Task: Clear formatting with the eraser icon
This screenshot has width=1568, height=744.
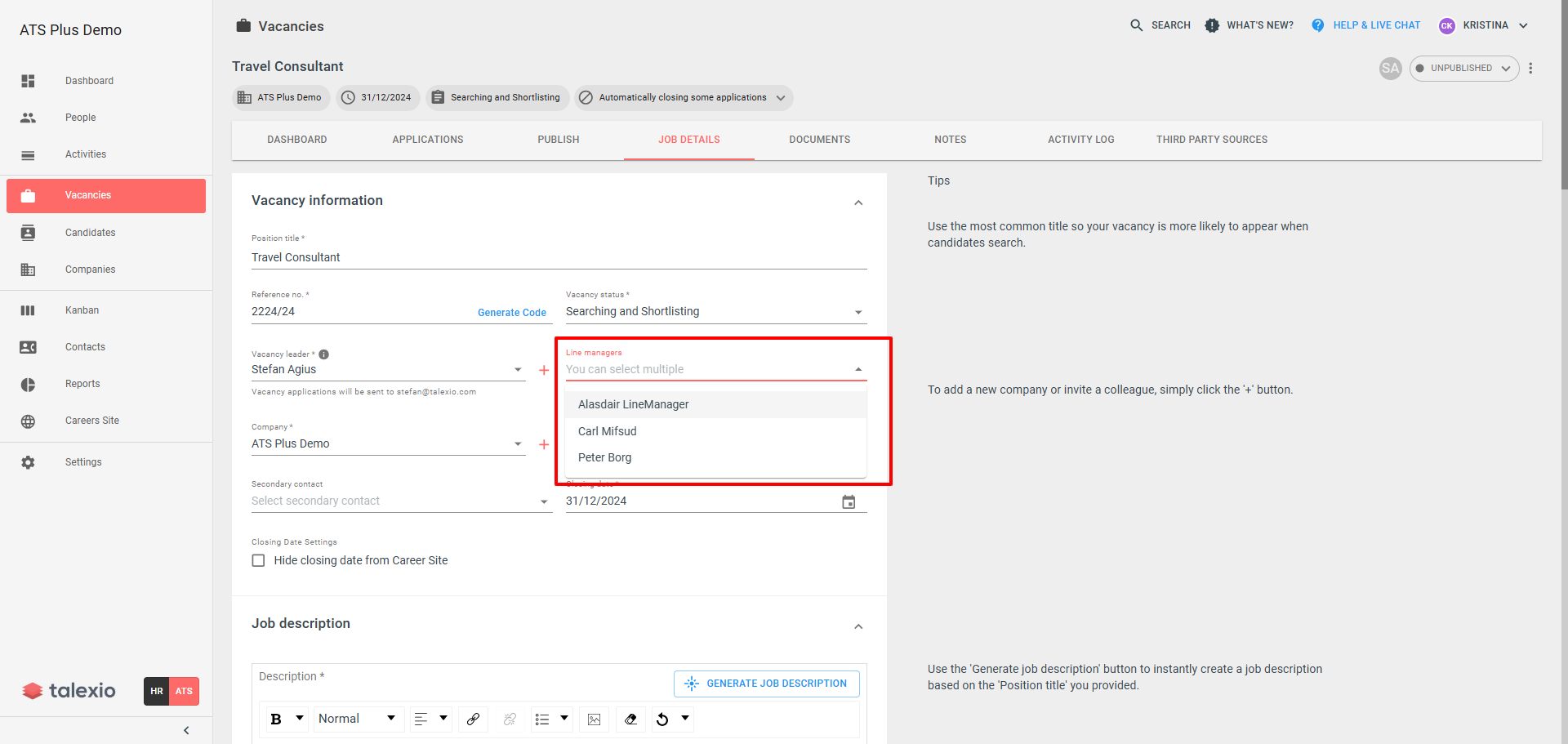Action: coord(630,719)
